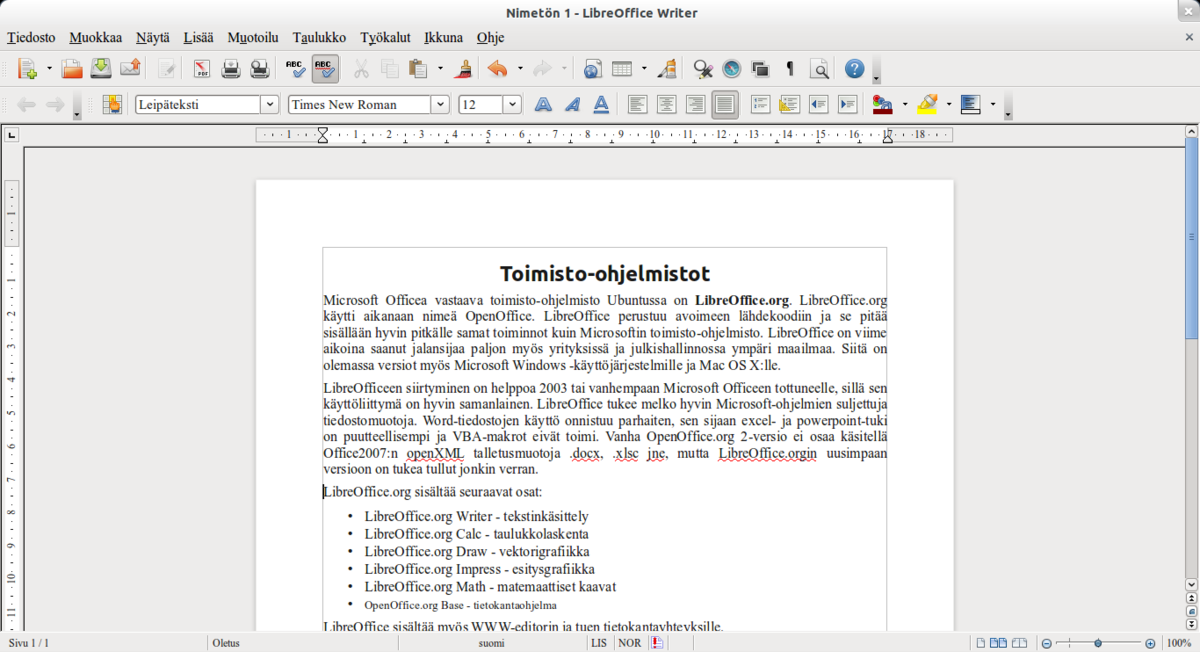The width and height of the screenshot is (1200, 652).
Task: Expand New document dropdown arrow
Action: point(48,69)
